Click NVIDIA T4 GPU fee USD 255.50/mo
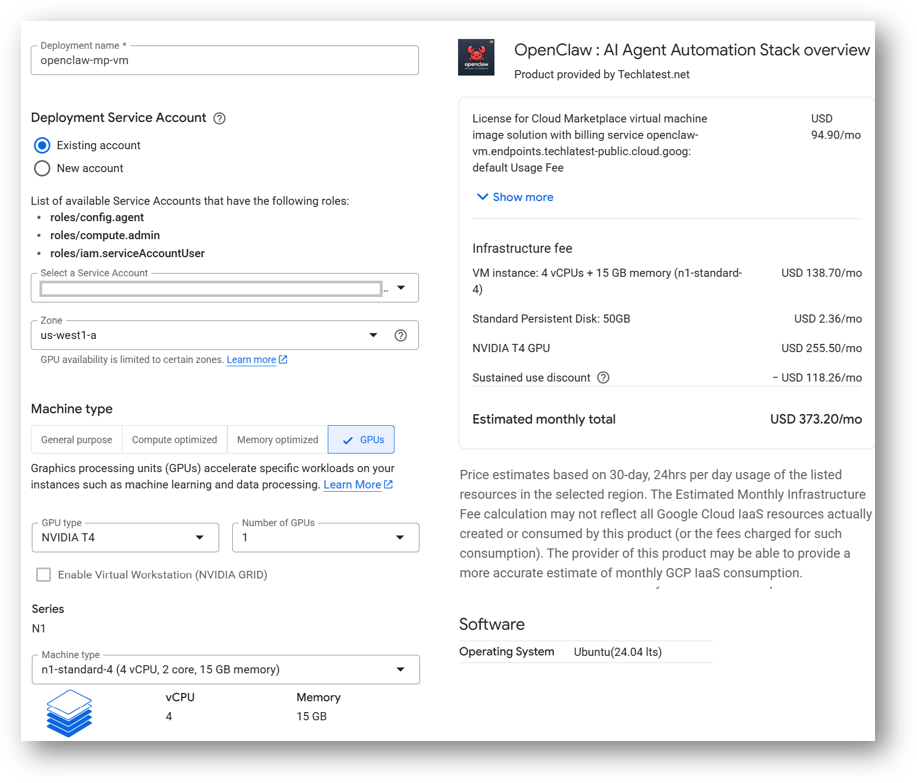Screen dimensions: 917x783 tap(822, 349)
